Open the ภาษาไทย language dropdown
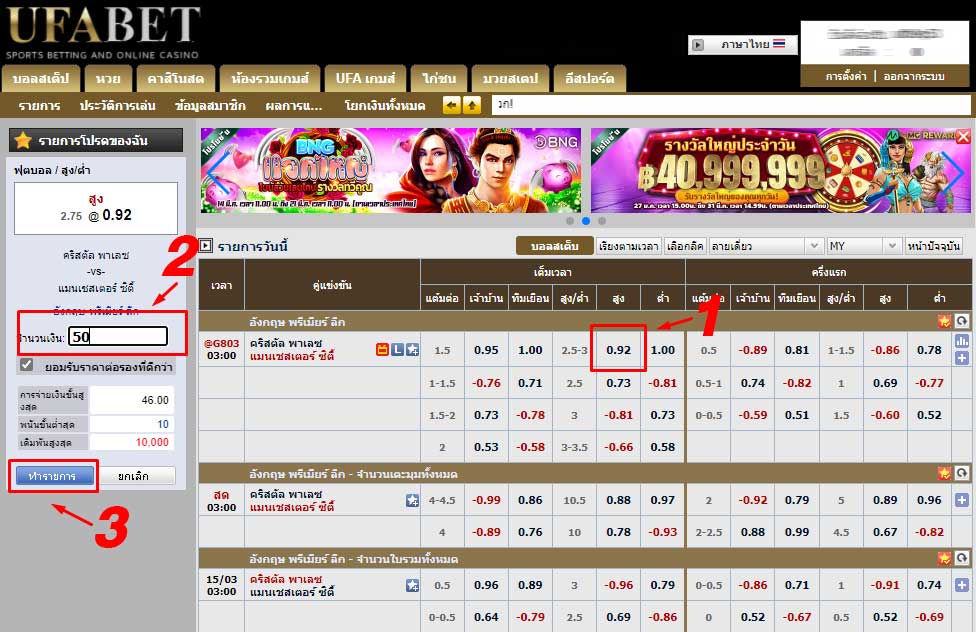Image resolution: width=976 pixels, height=632 pixels. click(742, 45)
